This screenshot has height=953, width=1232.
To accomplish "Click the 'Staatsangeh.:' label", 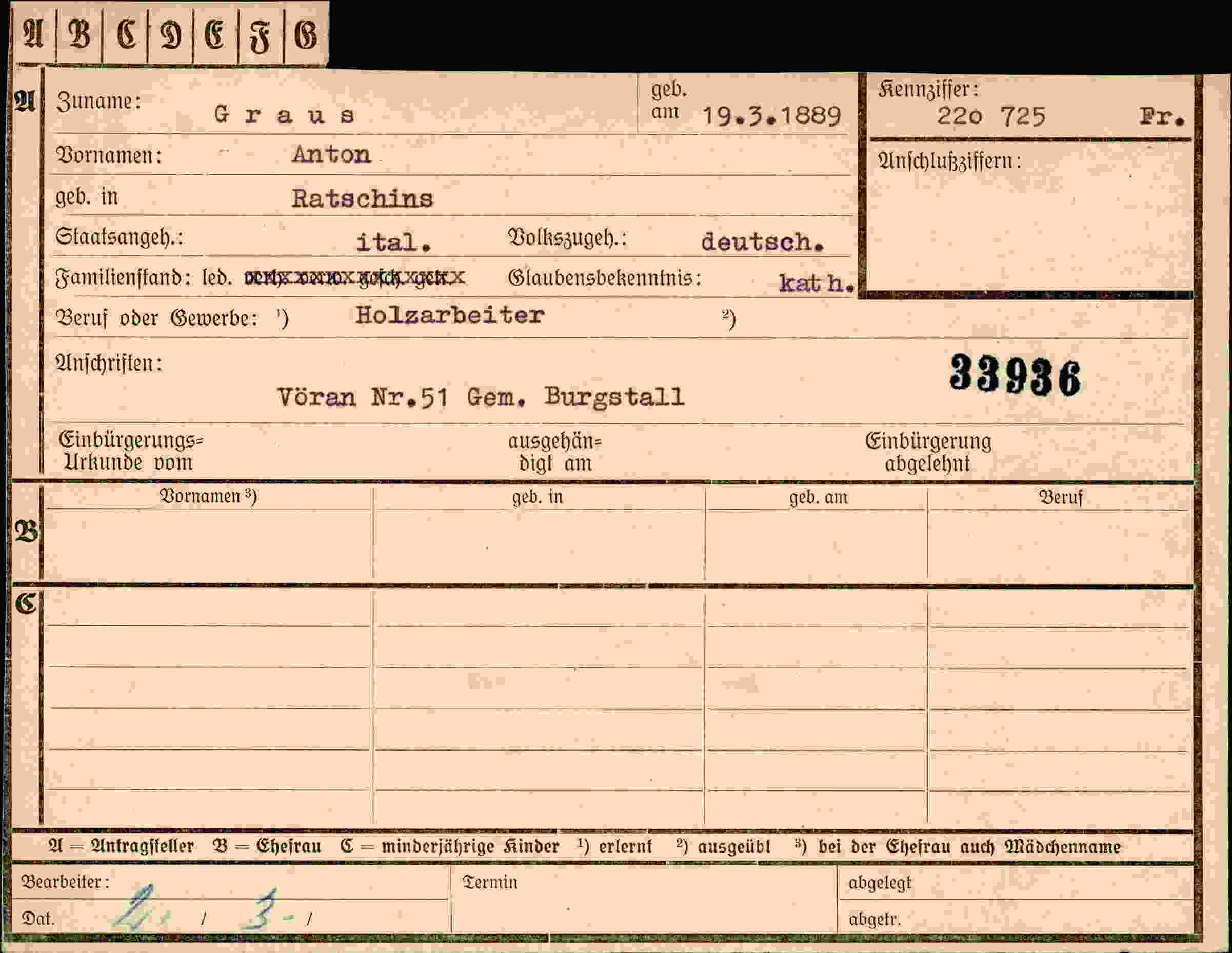I will [x=119, y=237].
